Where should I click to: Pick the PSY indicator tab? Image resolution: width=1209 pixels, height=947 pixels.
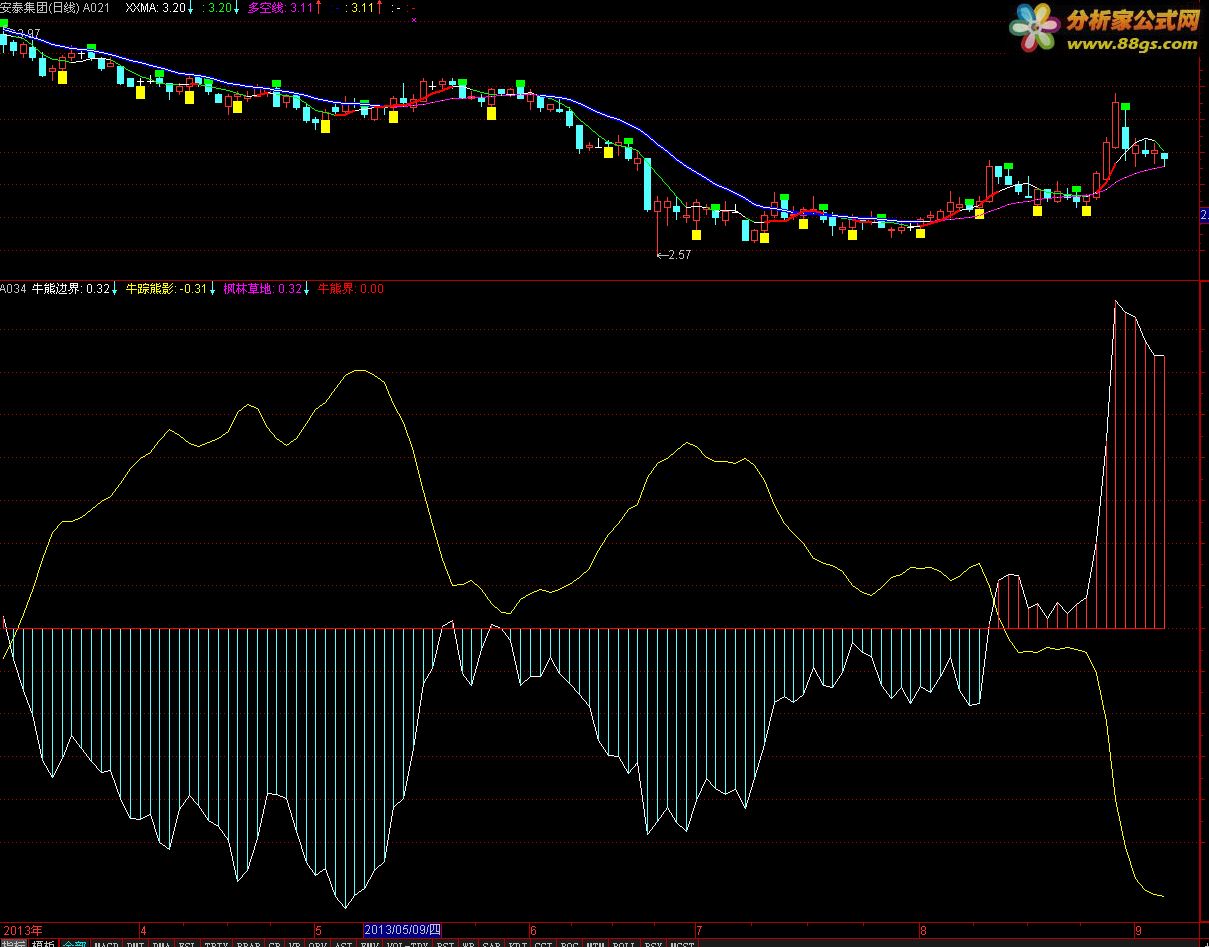tap(653, 943)
